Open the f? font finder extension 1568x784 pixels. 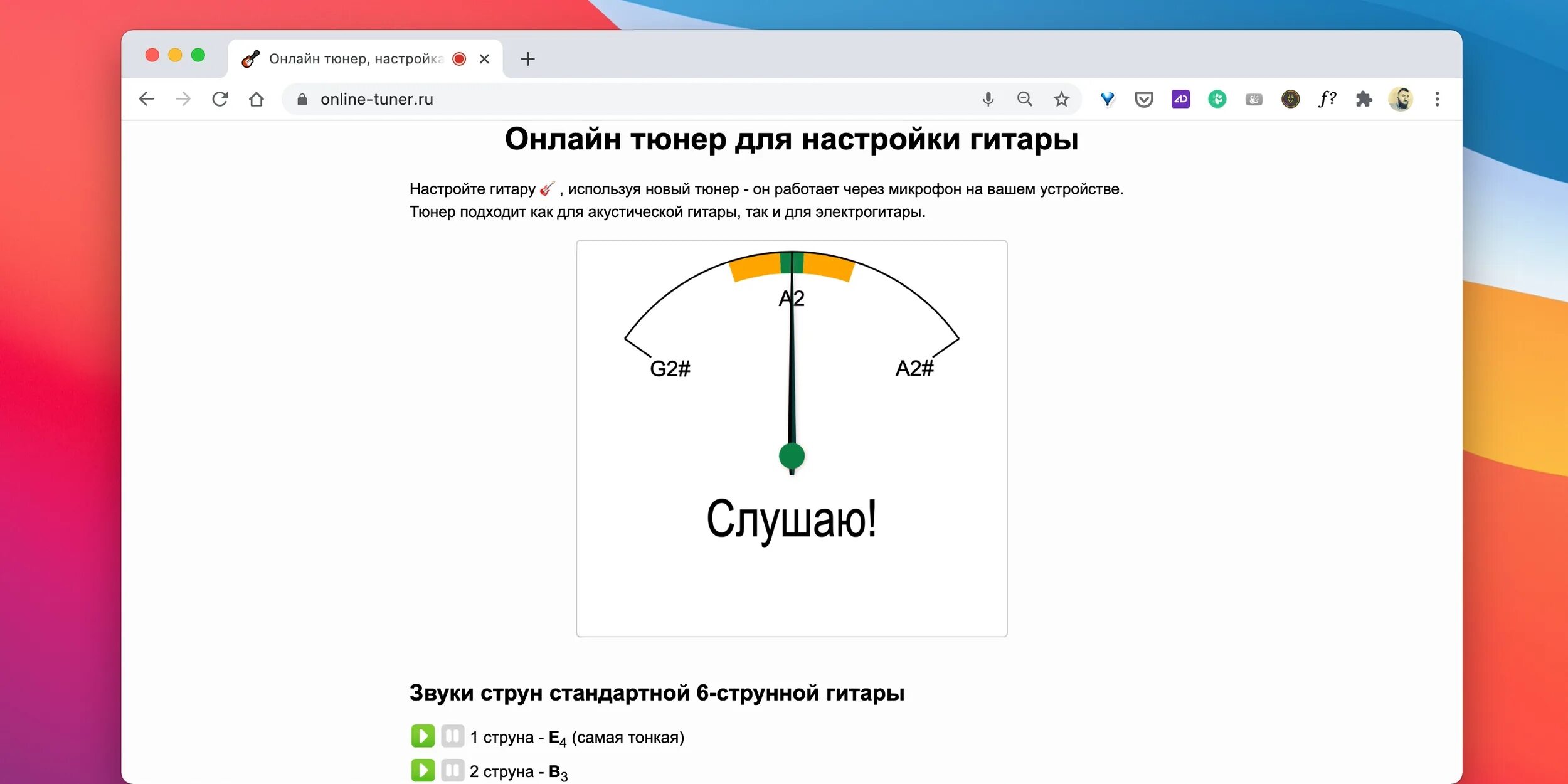1327,99
